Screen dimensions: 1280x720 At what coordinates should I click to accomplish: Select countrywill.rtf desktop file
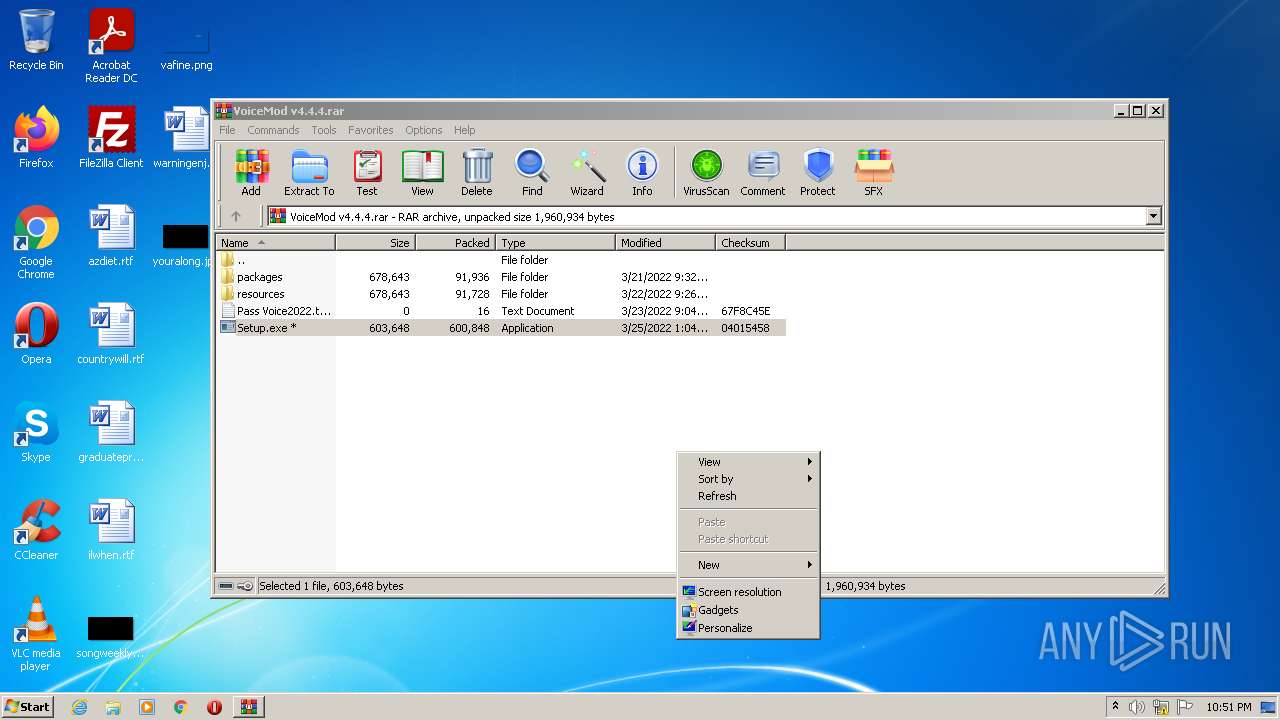111,334
